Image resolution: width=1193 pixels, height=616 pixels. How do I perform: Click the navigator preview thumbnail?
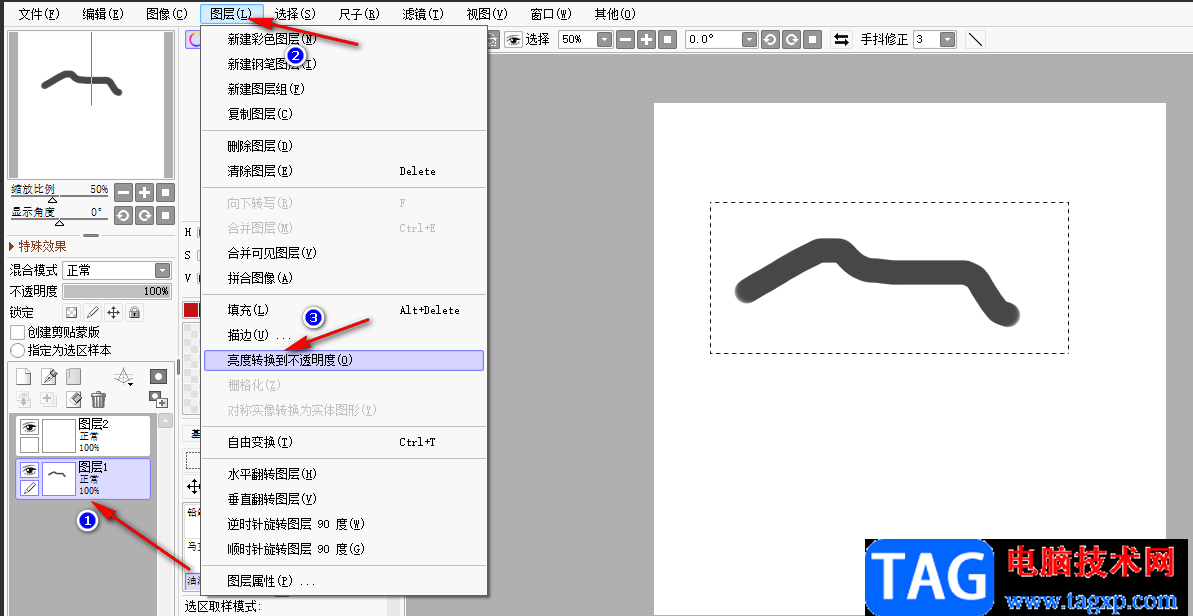[x=91, y=105]
